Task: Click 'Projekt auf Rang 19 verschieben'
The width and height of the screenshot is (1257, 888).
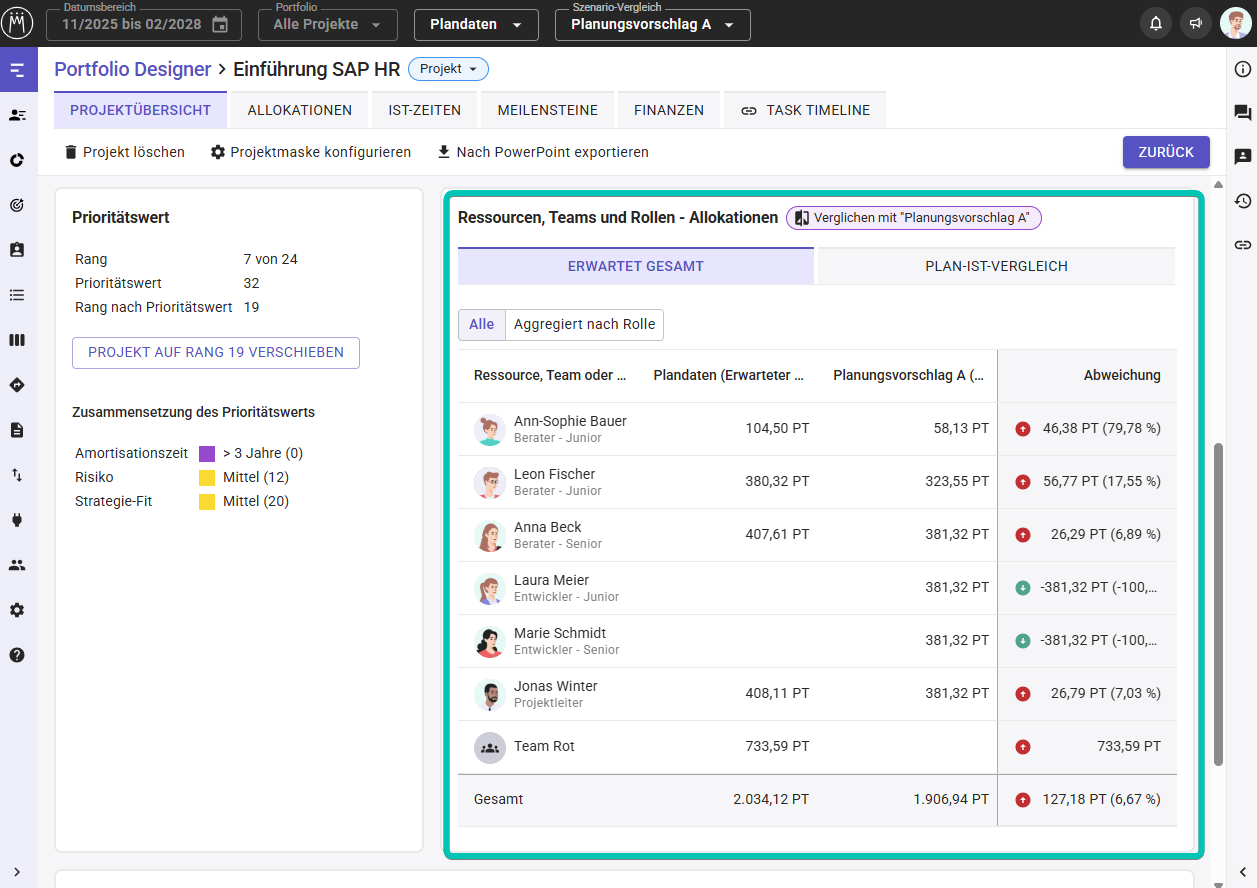Action: 216,353
